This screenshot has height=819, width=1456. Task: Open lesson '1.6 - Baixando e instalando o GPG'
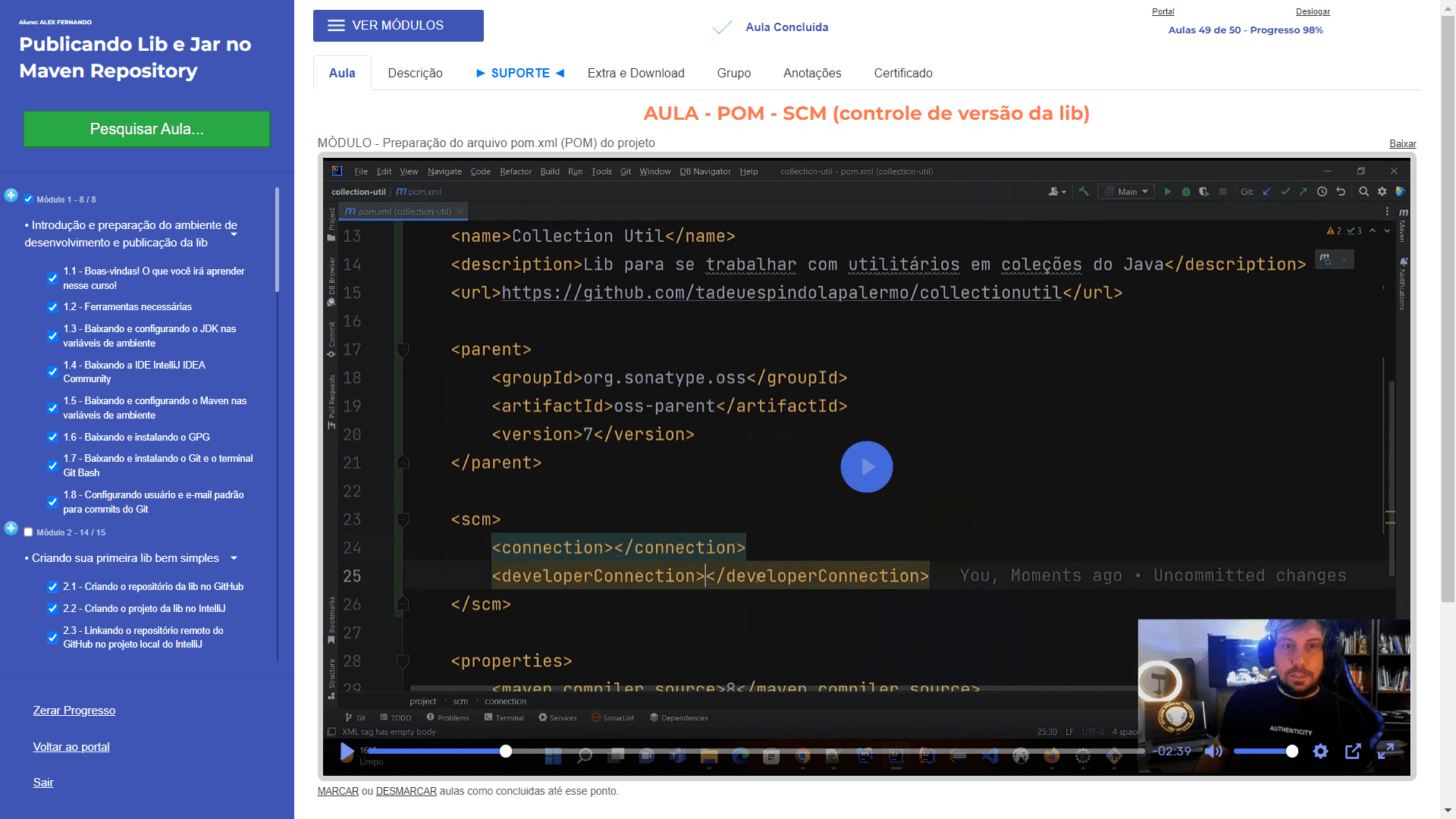[136, 438]
